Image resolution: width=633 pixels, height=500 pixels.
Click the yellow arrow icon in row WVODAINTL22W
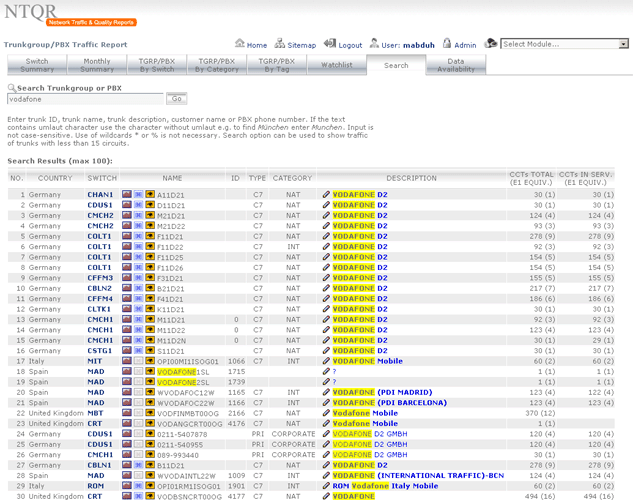(x=149, y=475)
